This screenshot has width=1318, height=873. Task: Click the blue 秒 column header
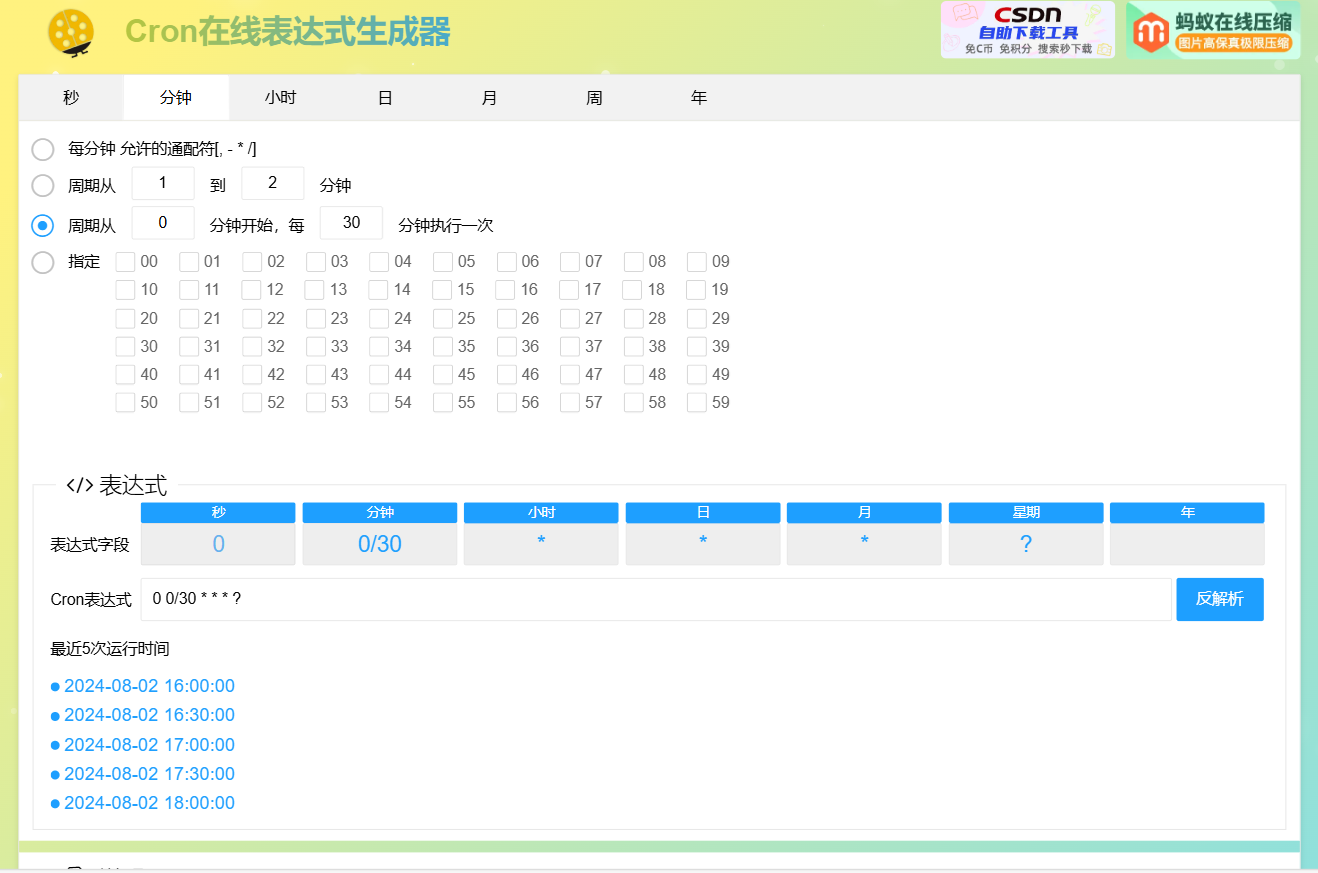(x=218, y=512)
